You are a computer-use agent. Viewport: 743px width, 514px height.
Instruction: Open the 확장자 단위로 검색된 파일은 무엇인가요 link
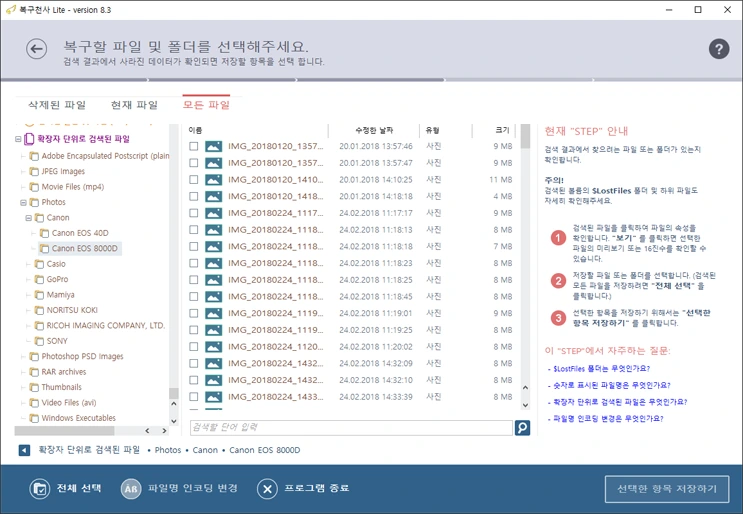(x=619, y=402)
